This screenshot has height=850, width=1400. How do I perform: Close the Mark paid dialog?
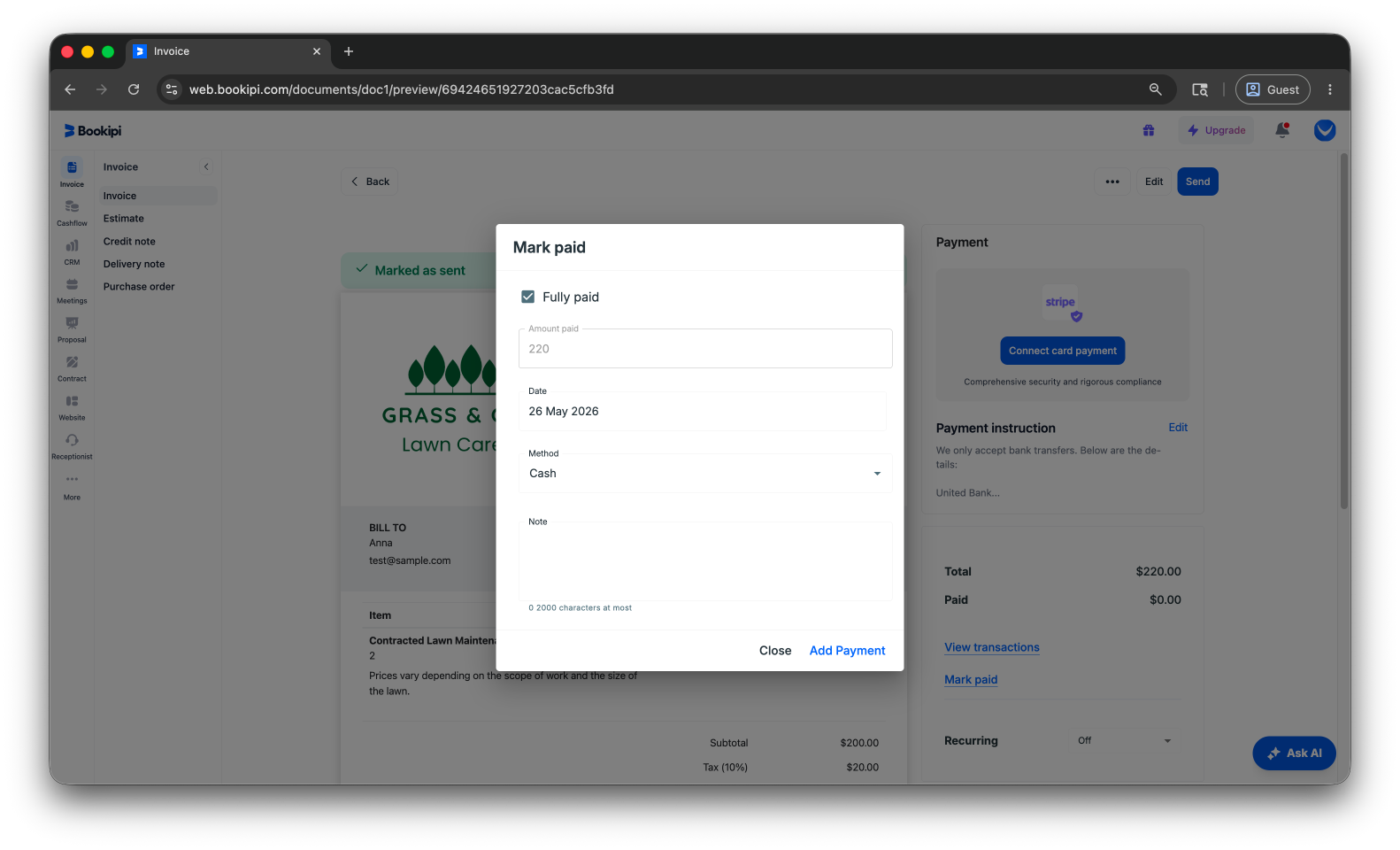pos(775,651)
